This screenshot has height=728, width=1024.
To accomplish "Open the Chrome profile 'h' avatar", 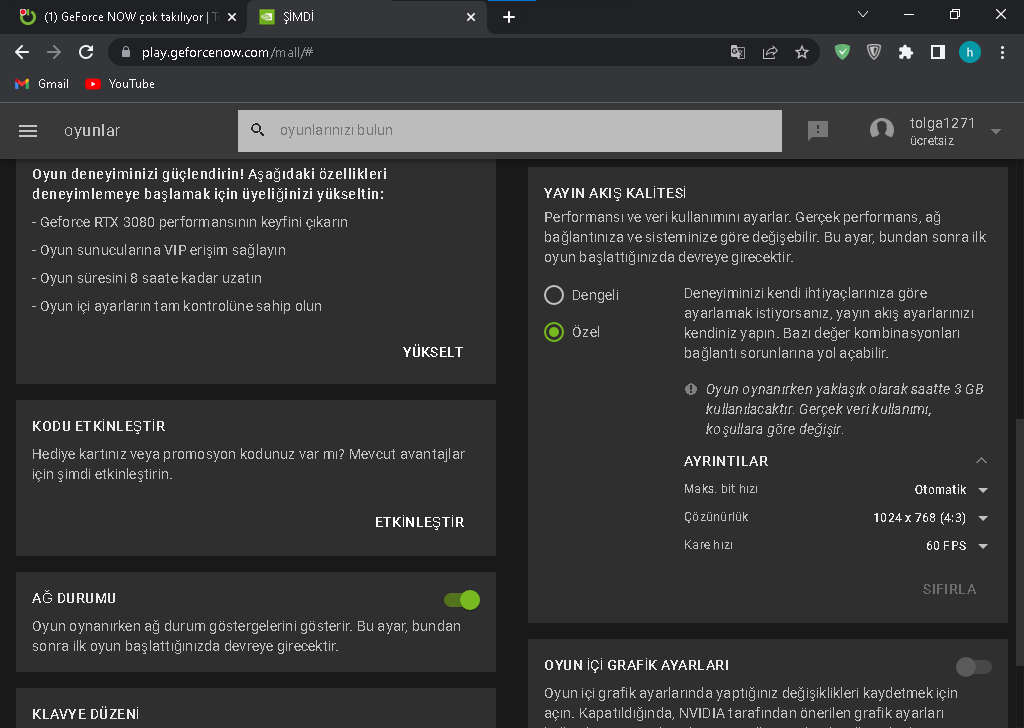I will 970,52.
